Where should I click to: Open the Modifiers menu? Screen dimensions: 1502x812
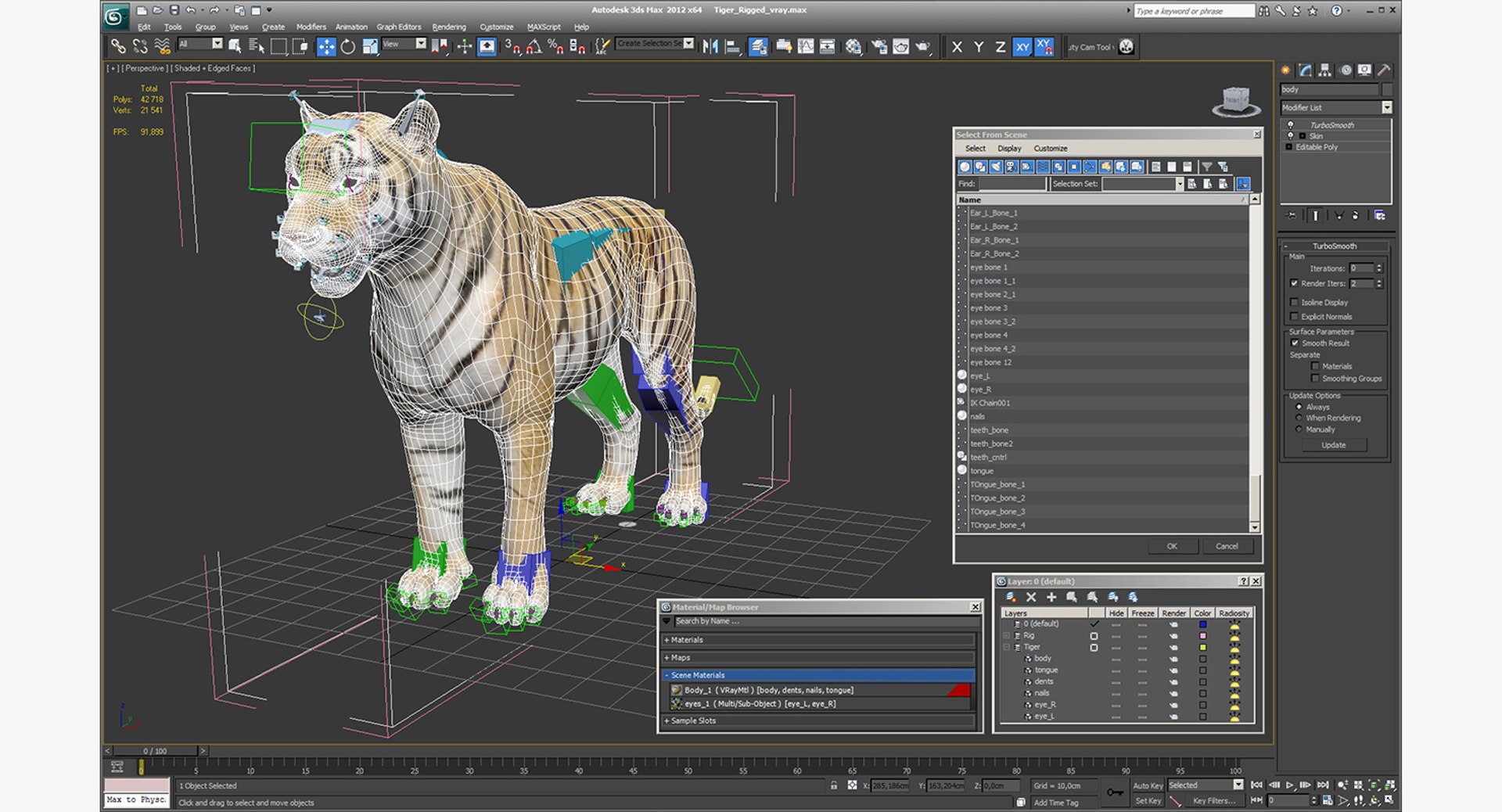[311, 27]
